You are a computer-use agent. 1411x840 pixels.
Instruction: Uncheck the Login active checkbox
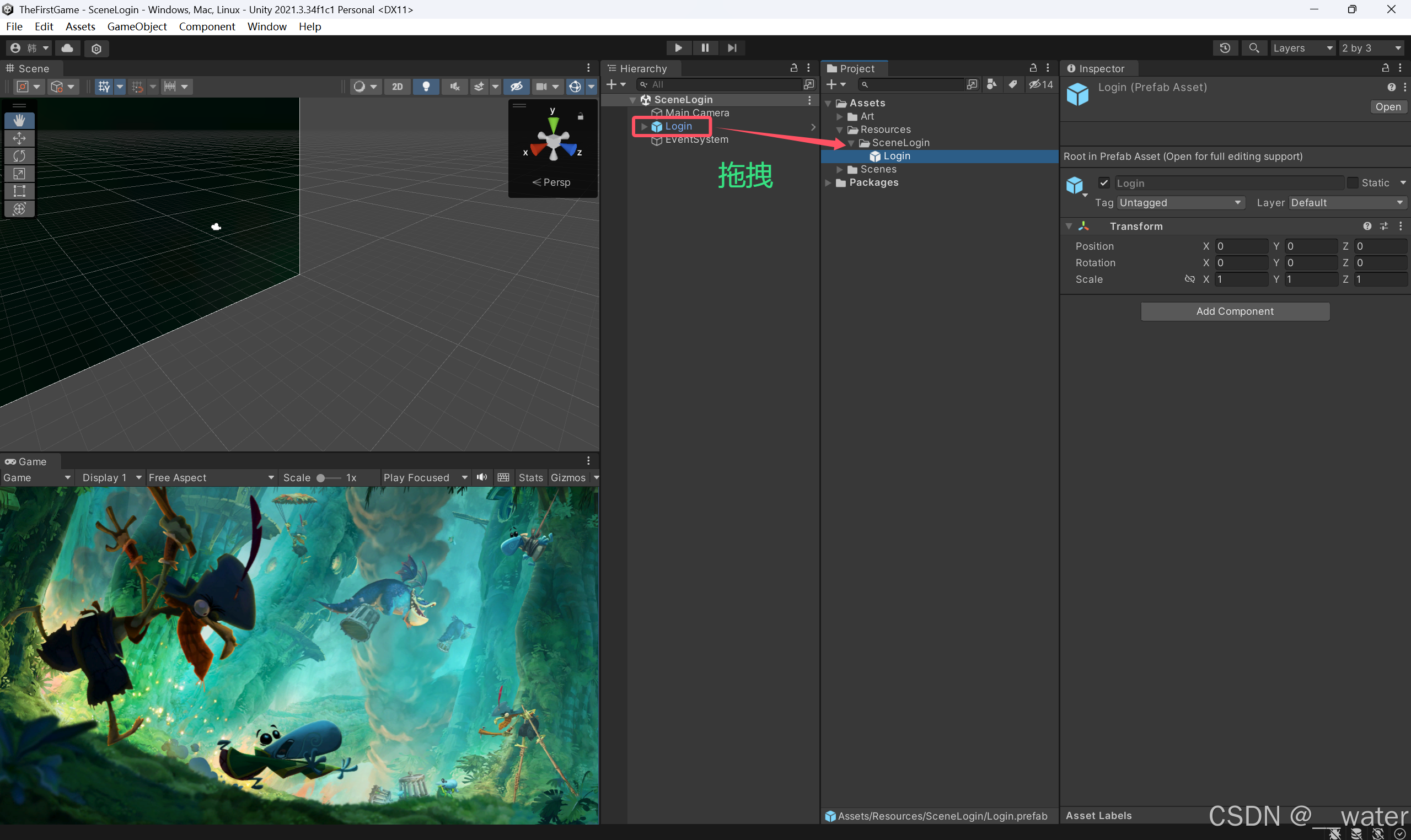click(x=1103, y=183)
